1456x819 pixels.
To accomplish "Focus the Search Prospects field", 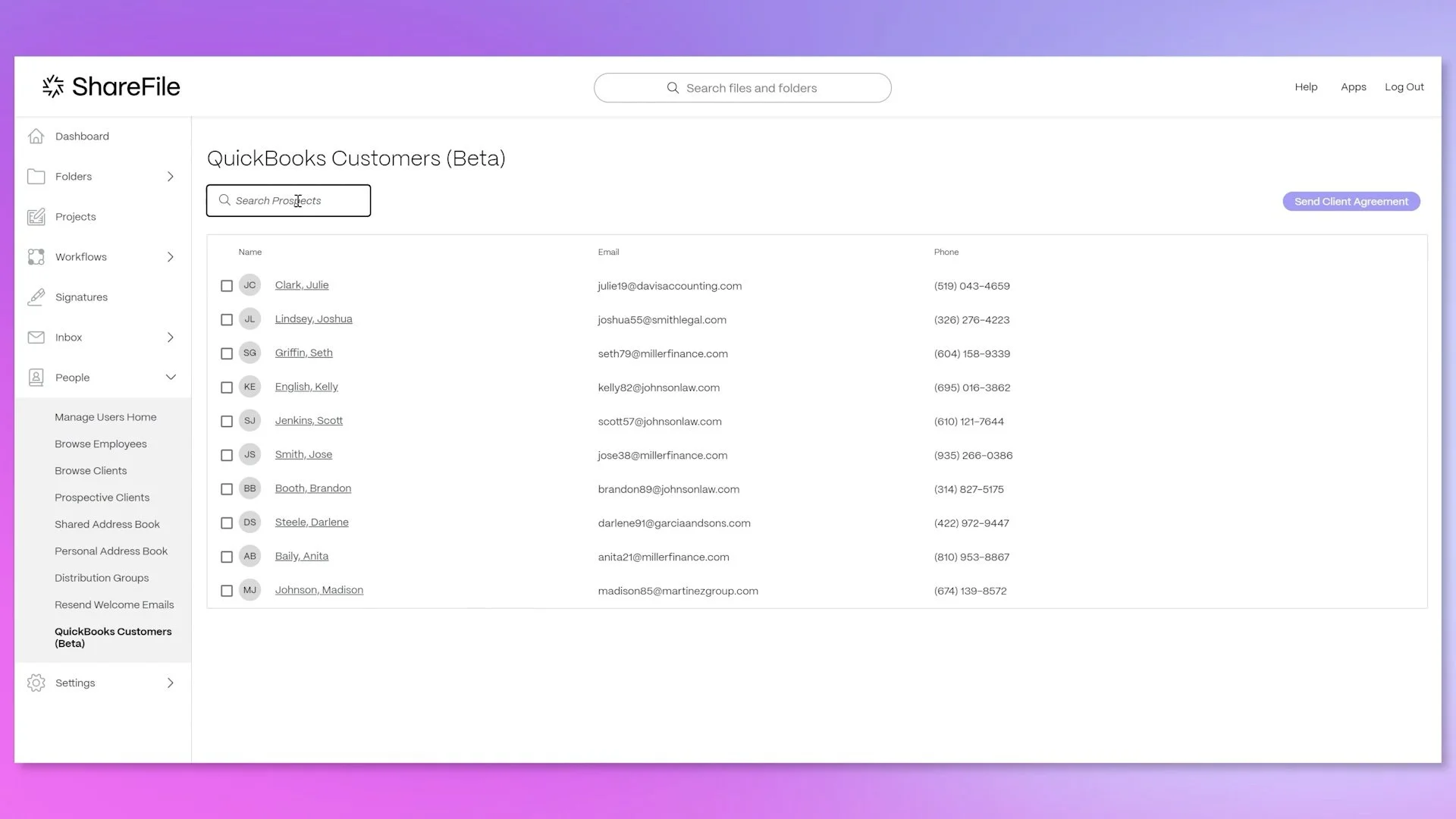I will 288,201.
